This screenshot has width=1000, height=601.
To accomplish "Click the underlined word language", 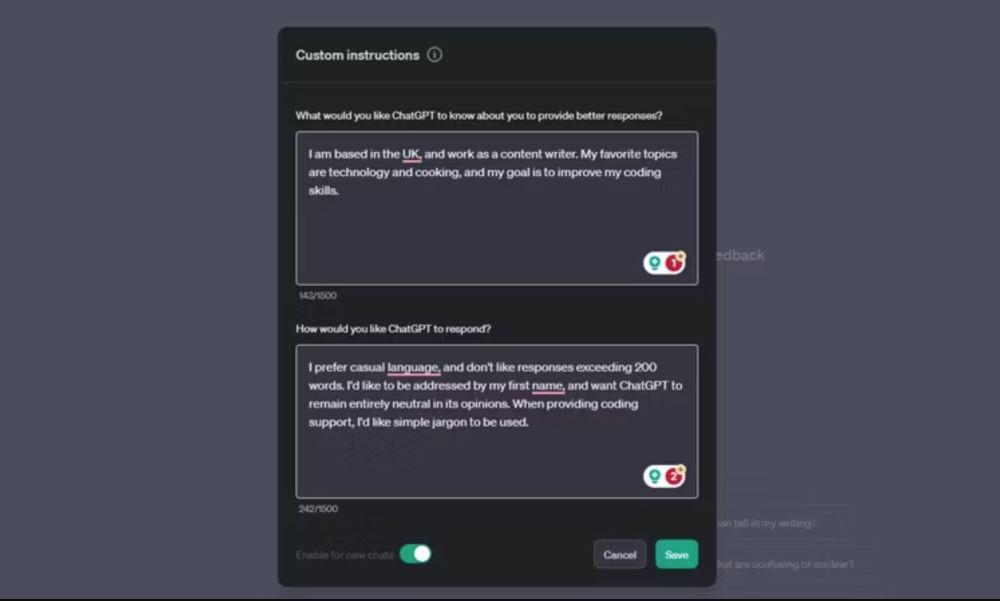I will pyautogui.click(x=413, y=367).
